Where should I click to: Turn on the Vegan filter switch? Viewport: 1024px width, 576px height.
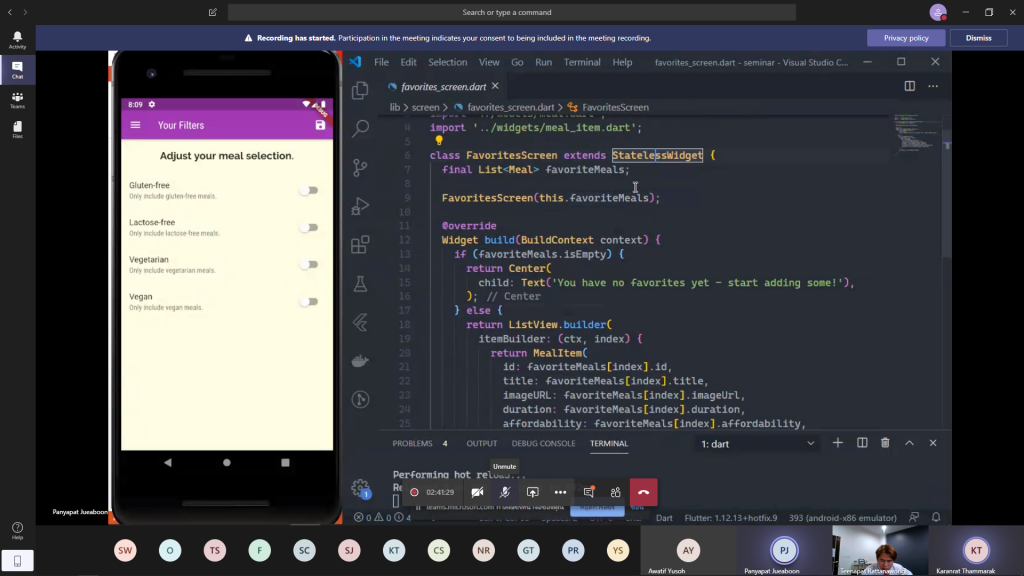309,302
